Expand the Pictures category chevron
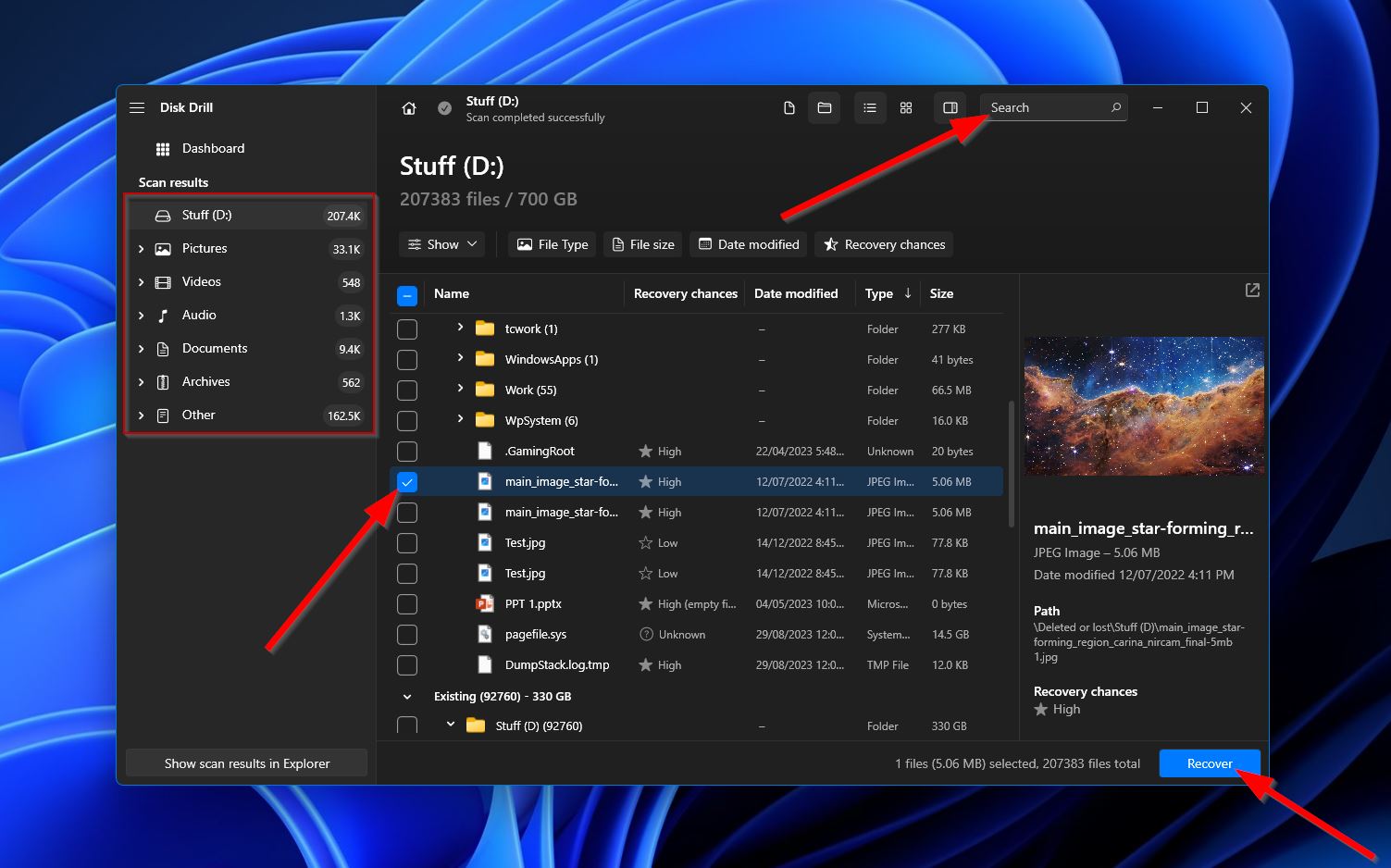The width and height of the screenshot is (1391, 868). [x=141, y=249]
